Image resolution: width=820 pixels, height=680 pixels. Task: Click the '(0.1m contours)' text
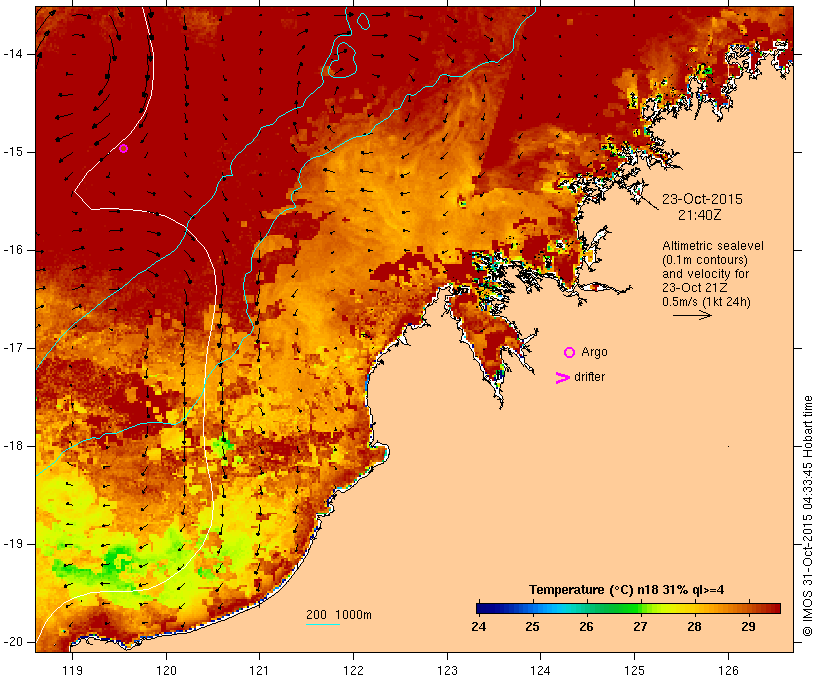coord(705,260)
